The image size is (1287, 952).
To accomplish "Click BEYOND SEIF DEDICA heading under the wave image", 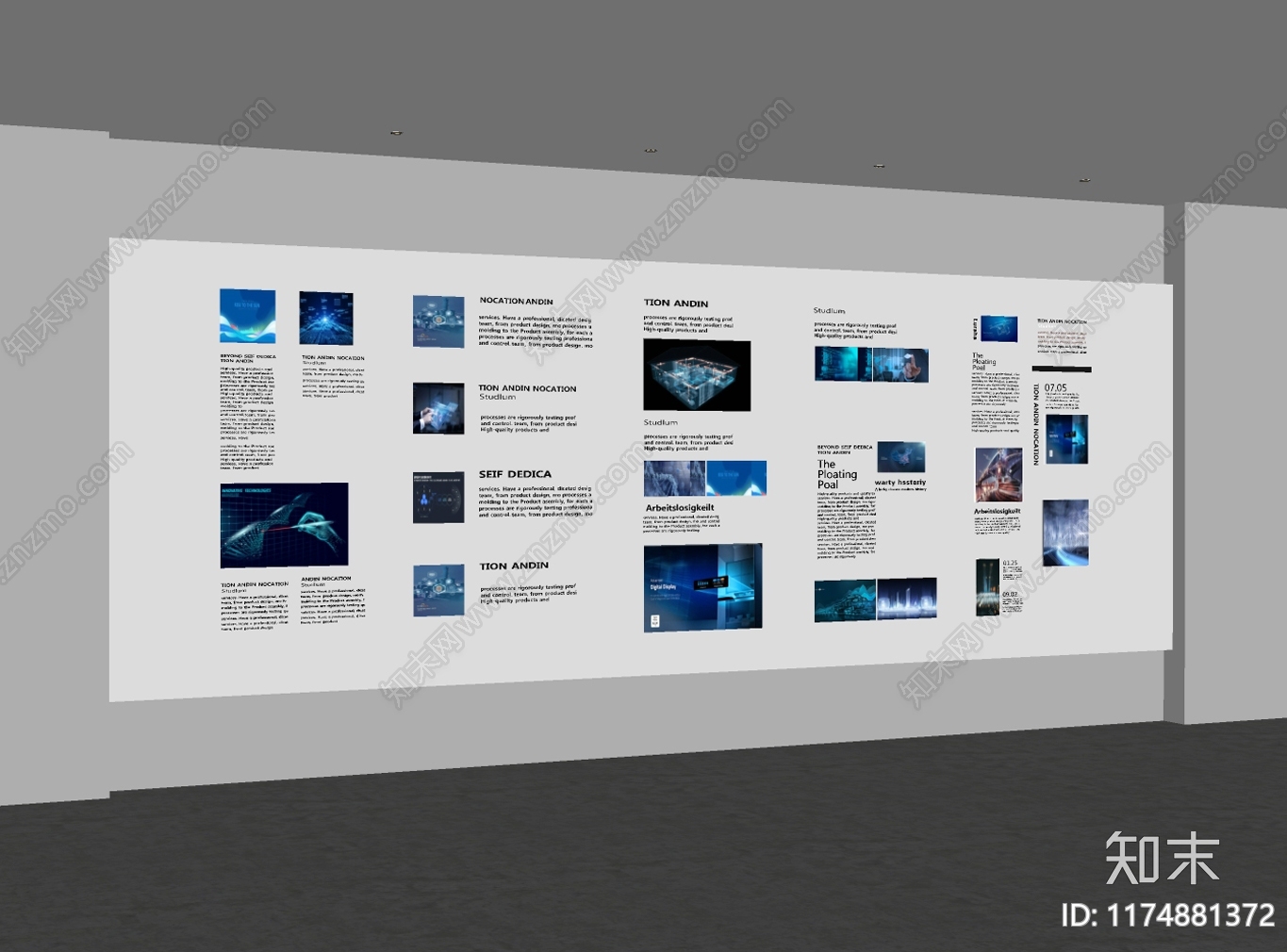I will (248, 356).
